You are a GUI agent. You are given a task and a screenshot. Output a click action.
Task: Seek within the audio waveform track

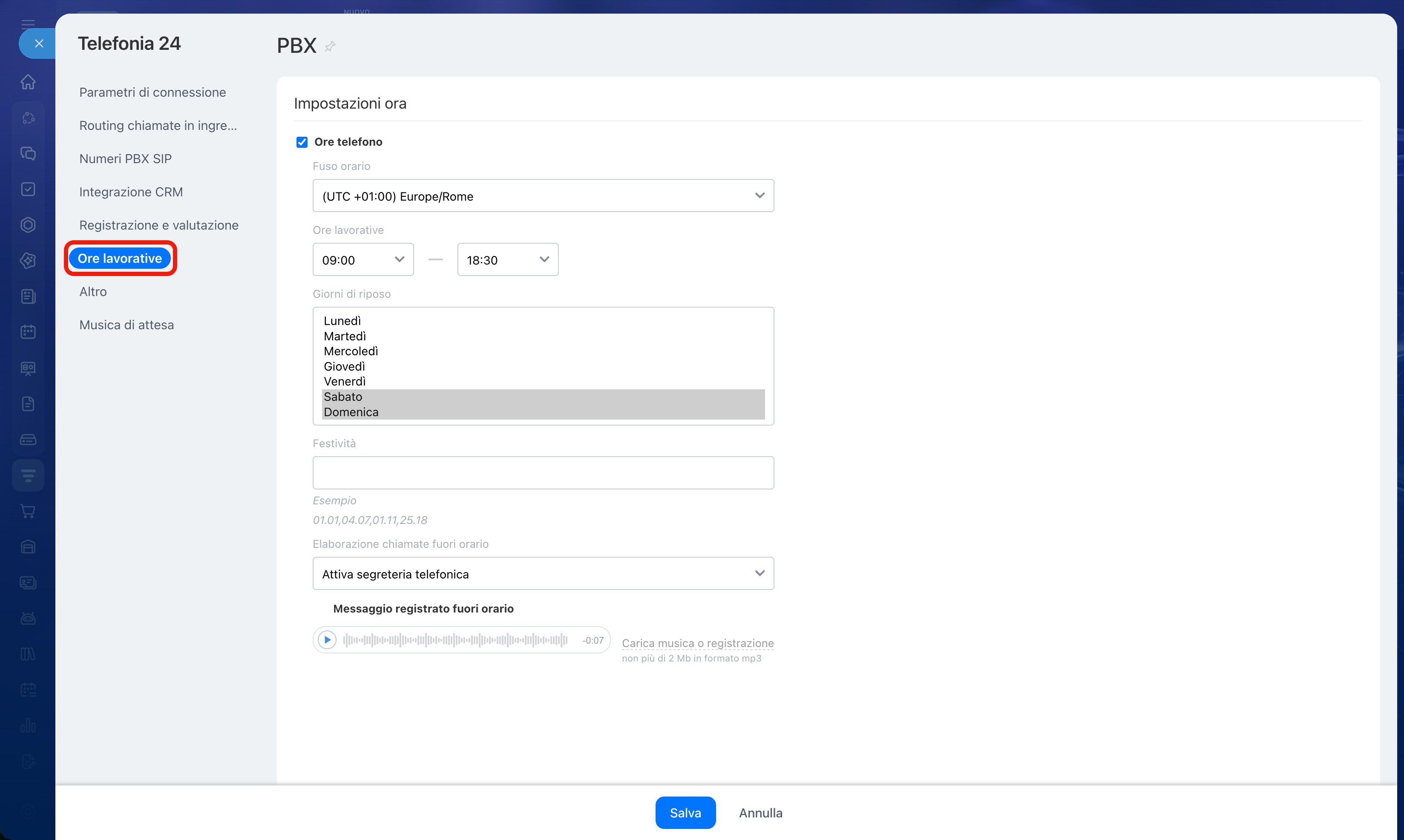(455, 640)
